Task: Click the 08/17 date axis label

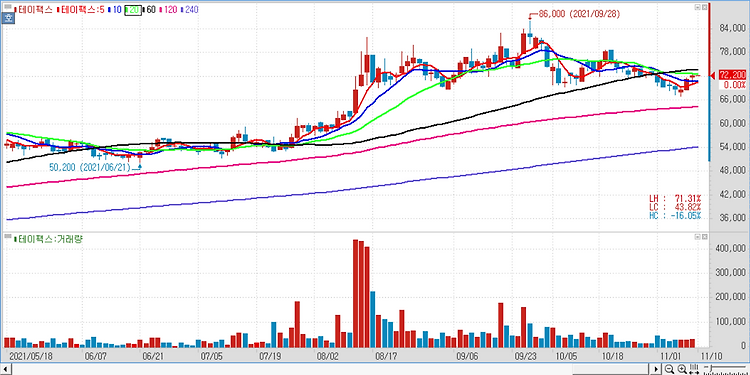Action: click(x=386, y=356)
